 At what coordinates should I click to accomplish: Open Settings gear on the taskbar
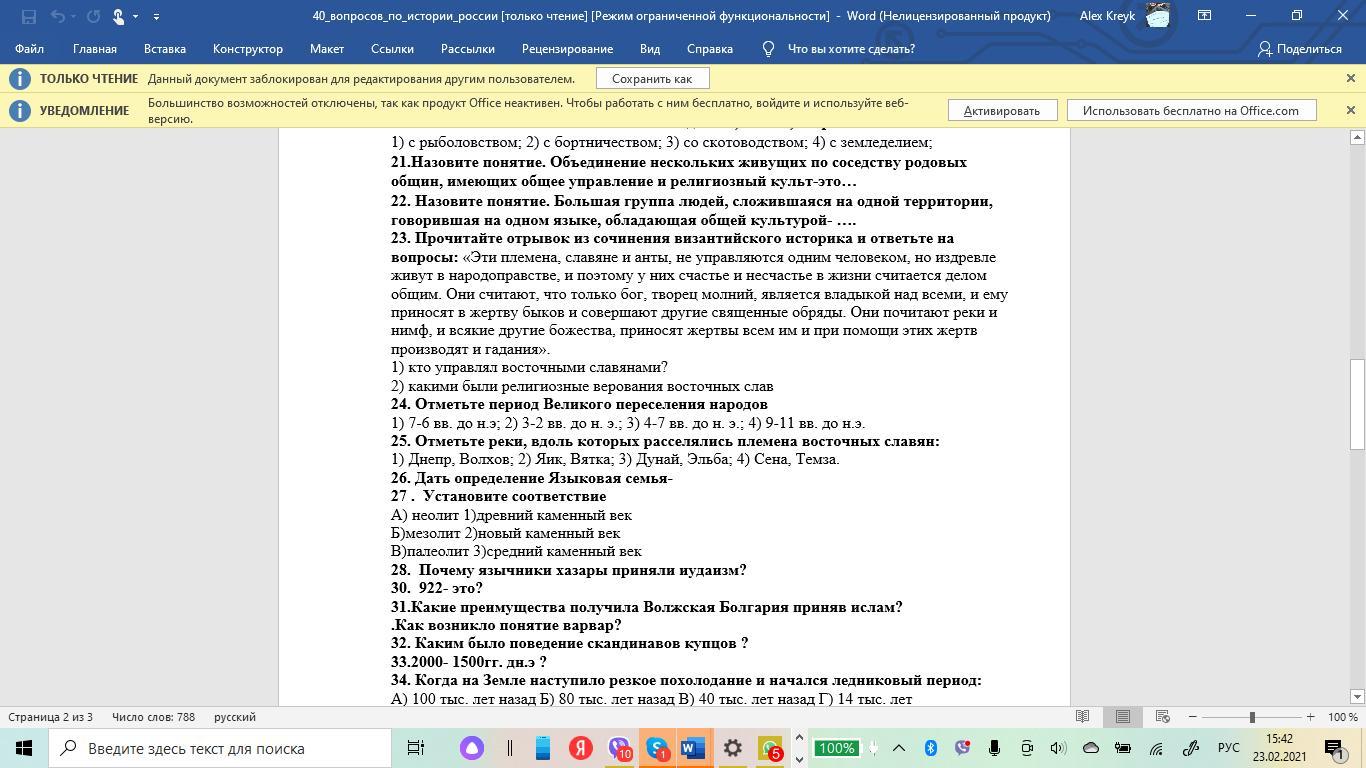click(x=732, y=748)
